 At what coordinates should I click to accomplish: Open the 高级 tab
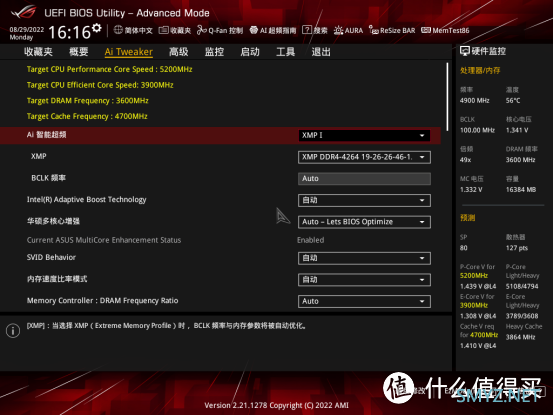point(178,52)
